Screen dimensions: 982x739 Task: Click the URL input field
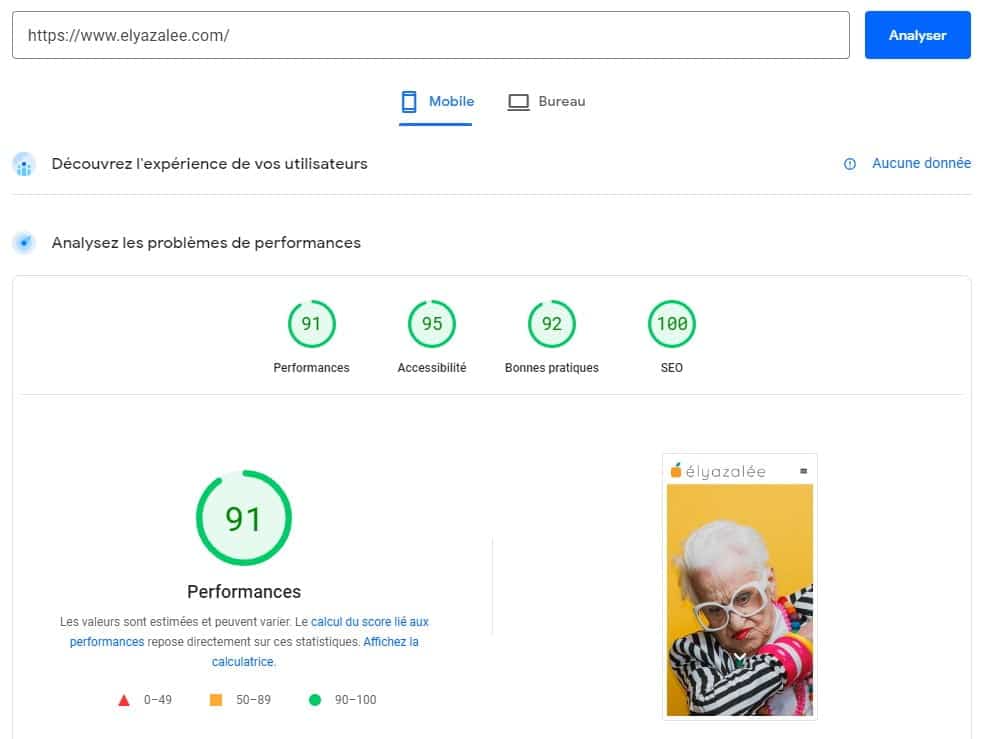(x=431, y=35)
